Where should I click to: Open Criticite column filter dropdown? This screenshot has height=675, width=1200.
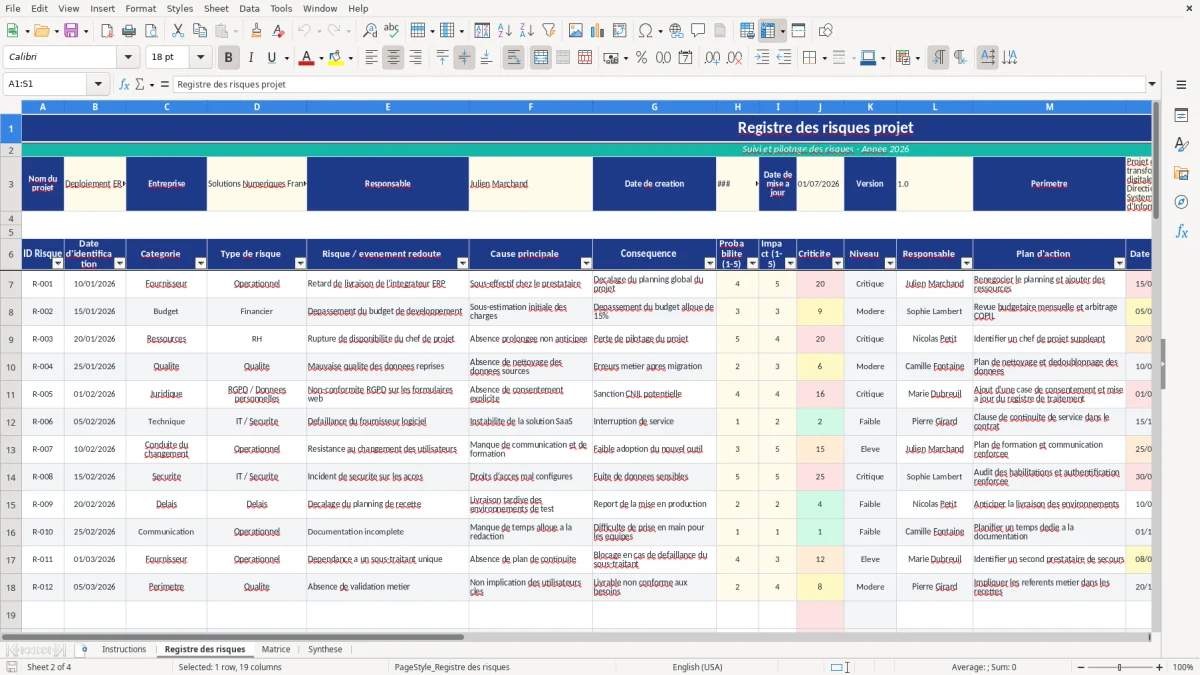[838, 264]
